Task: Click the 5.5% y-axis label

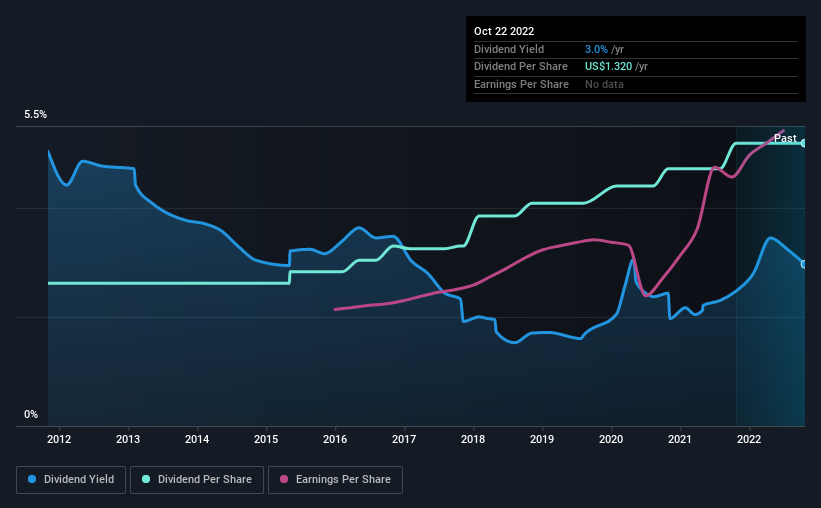Action: [35, 115]
